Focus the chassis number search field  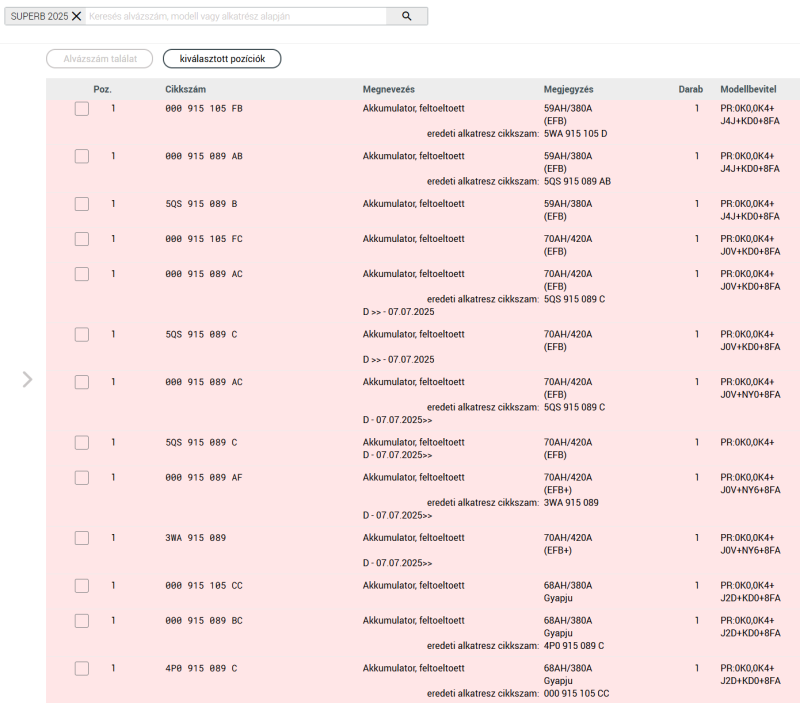(236, 16)
